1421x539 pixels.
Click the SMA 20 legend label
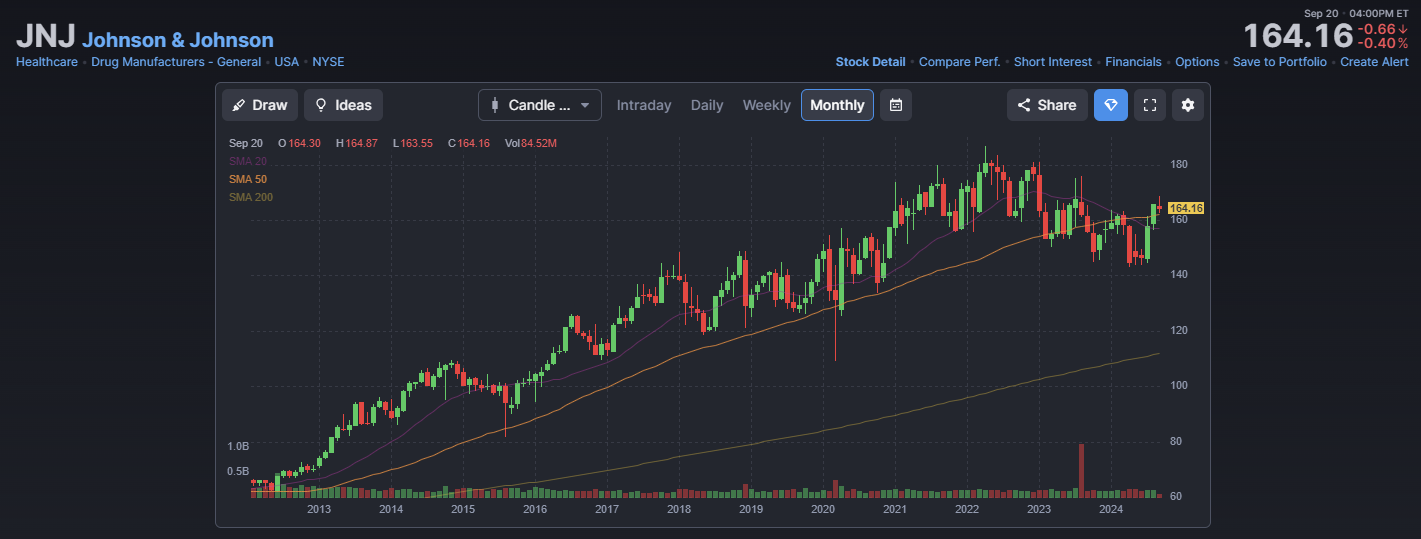[x=248, y=161]
